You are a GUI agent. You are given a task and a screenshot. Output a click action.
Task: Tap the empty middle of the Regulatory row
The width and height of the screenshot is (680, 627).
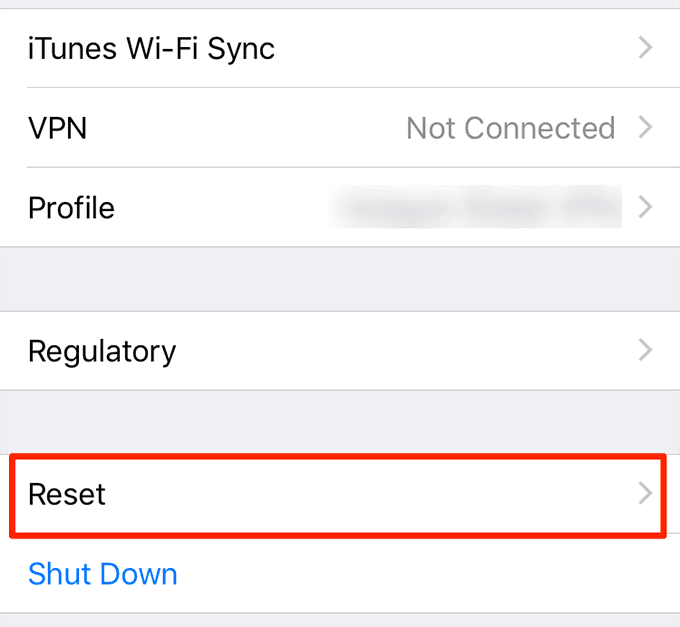[x=403, y=350]
